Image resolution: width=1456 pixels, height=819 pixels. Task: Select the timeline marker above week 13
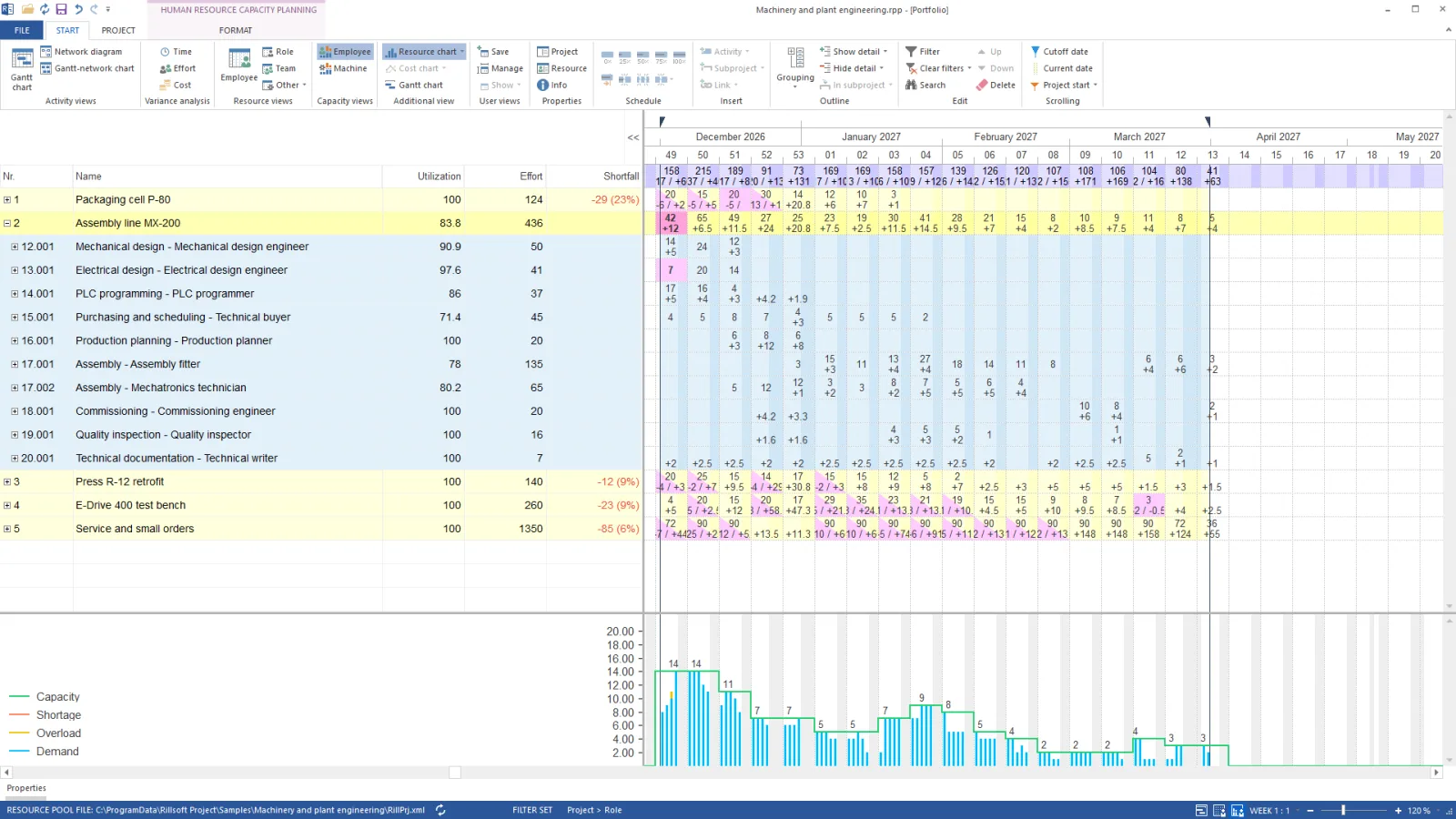pyautogui.click(x=1208, y=121)
